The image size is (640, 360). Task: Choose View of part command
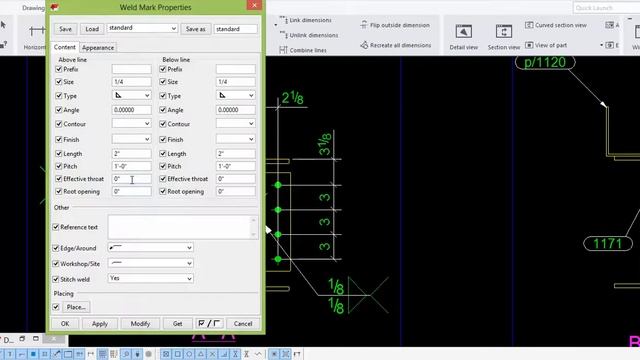point(546,45)
